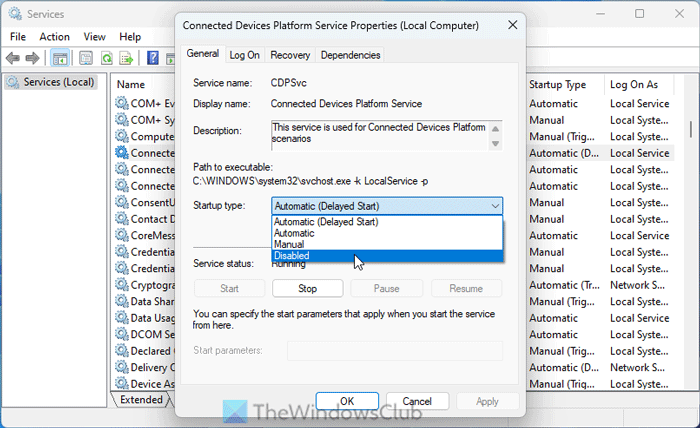Click service name value CDPSvc

point(288,83)
